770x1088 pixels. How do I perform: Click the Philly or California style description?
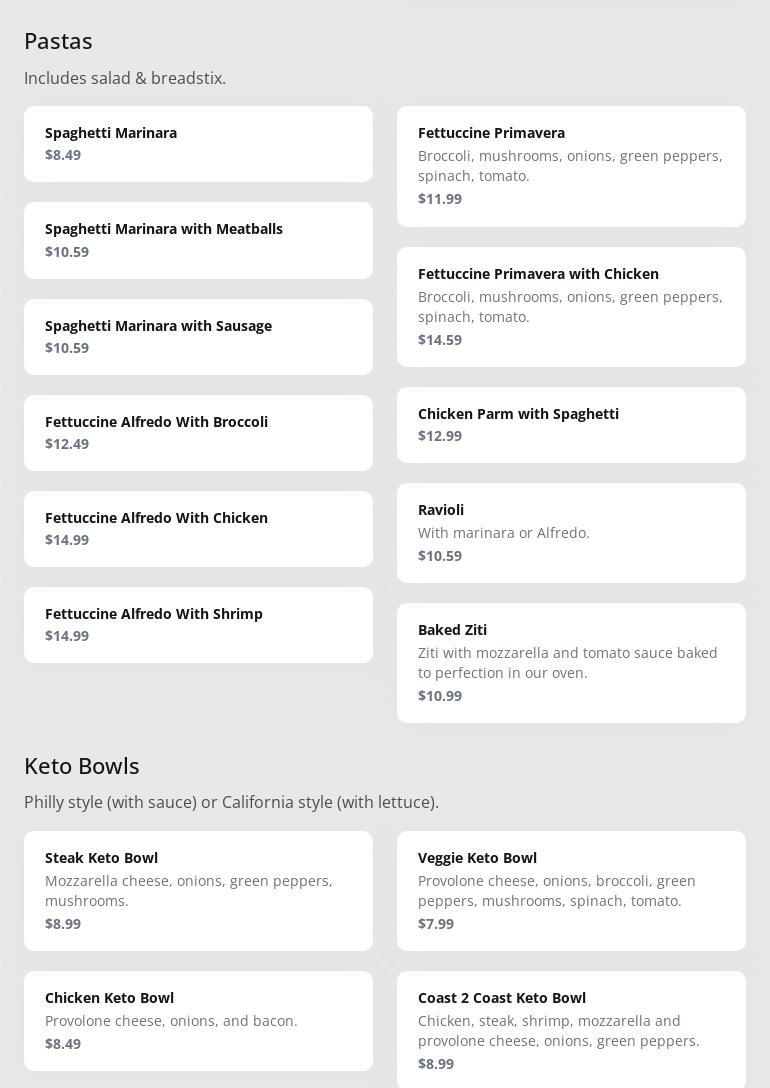(231, 802)
